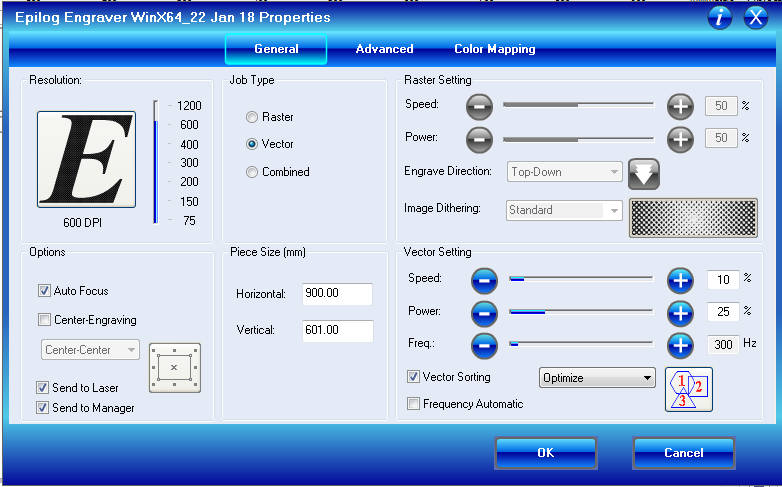Switch to the General tab
This screenshot has width=782, height=487.
(x=276, y=49)
